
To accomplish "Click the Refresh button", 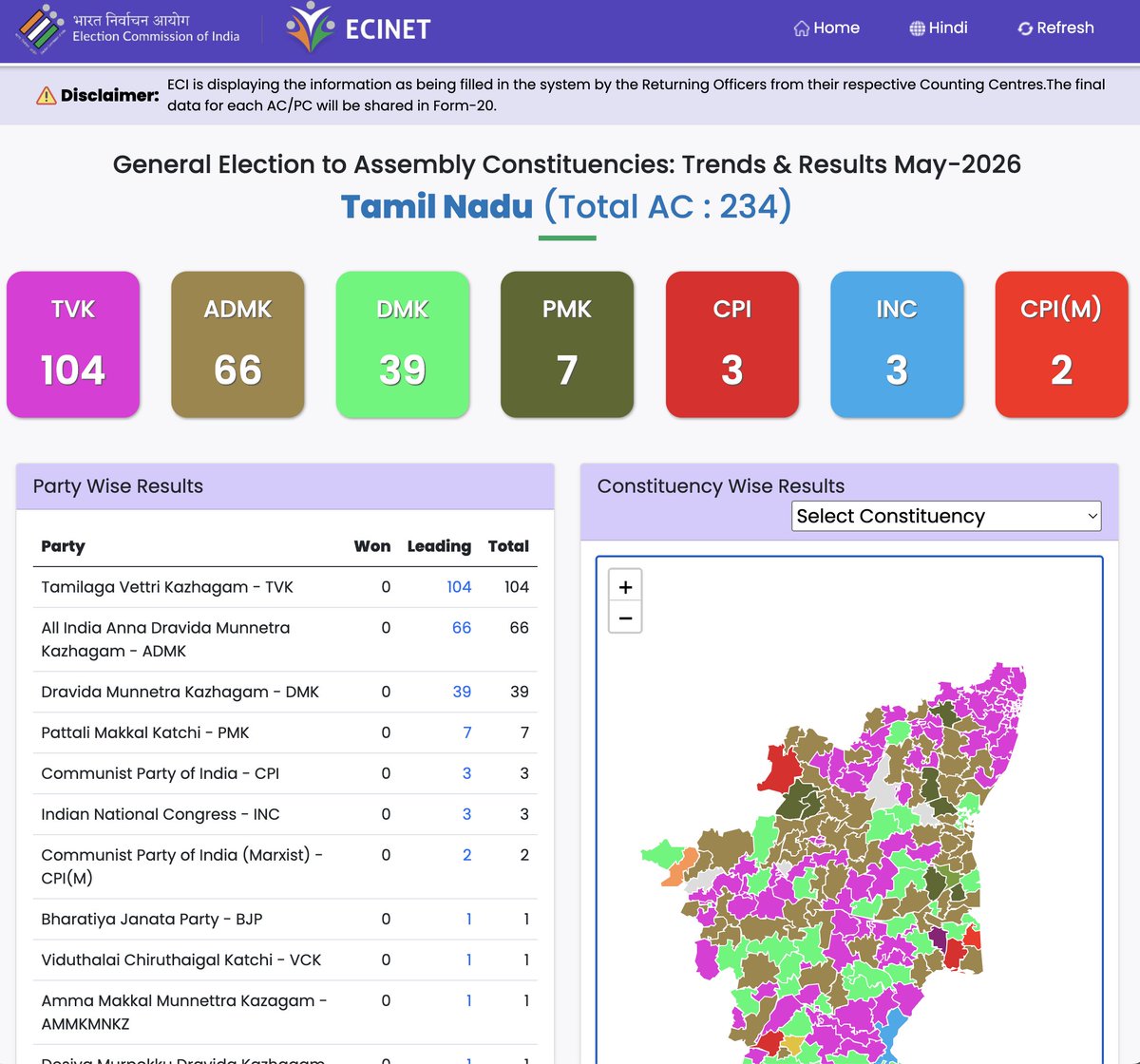I will pyautogui.click(x=1055, y=28).
